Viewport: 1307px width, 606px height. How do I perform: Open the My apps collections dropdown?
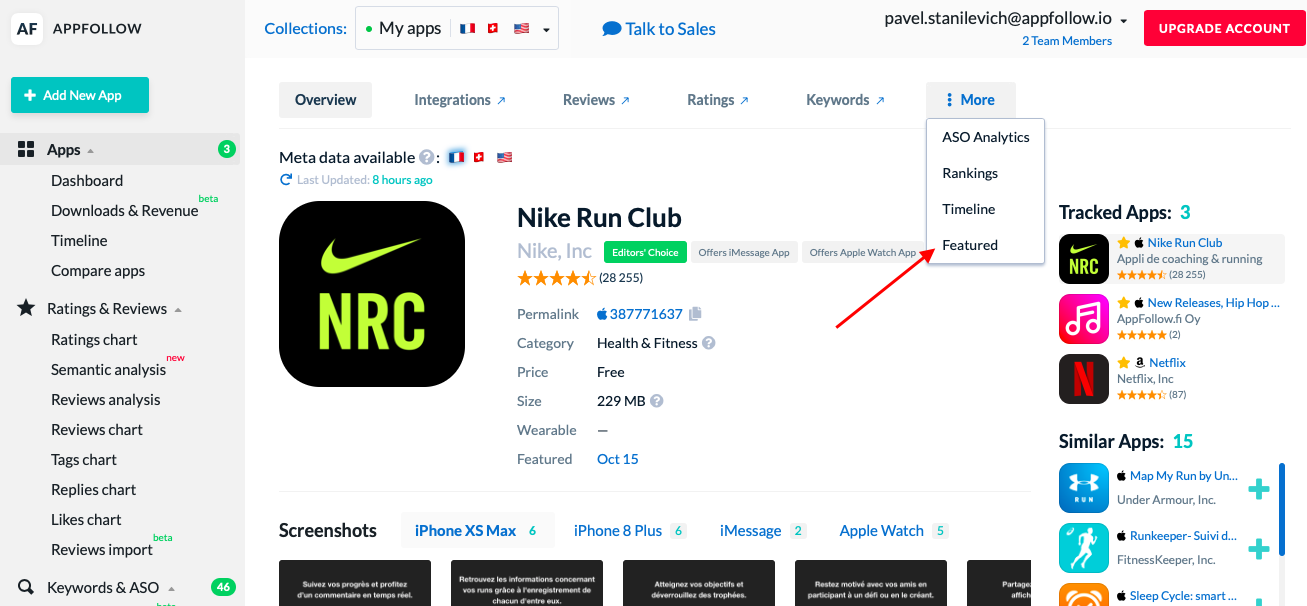click(x=457, y=28)
